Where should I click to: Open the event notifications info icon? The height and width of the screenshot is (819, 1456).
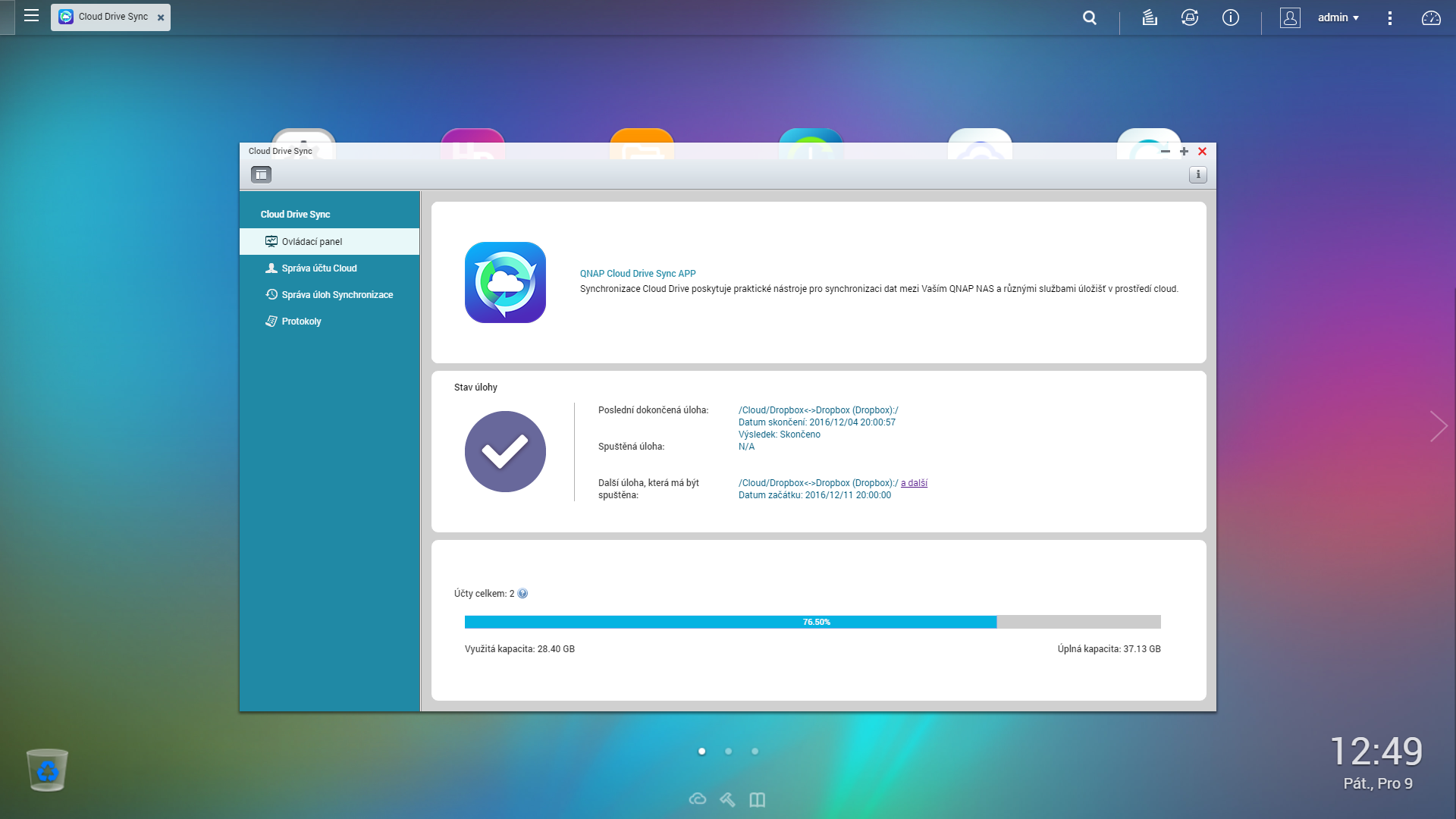pos(1231,17)
